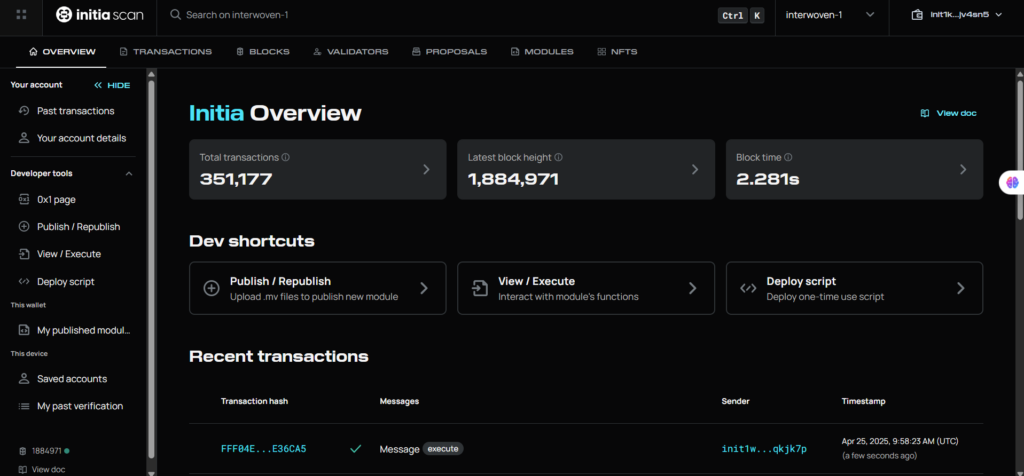Click the arrow on Publish / Republish card
The width and height of the screenshot is (1024, 476).
424,288
